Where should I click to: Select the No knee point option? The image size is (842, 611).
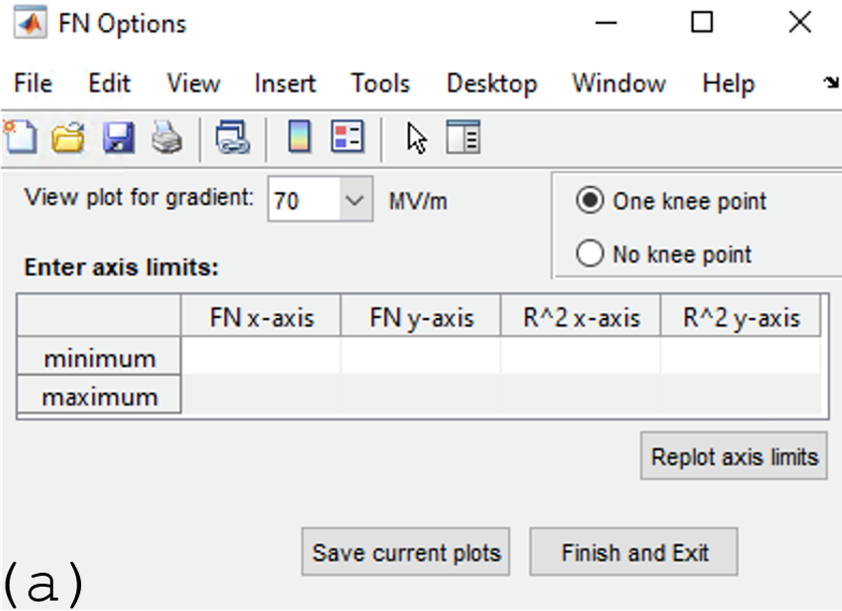click(591, 254)
